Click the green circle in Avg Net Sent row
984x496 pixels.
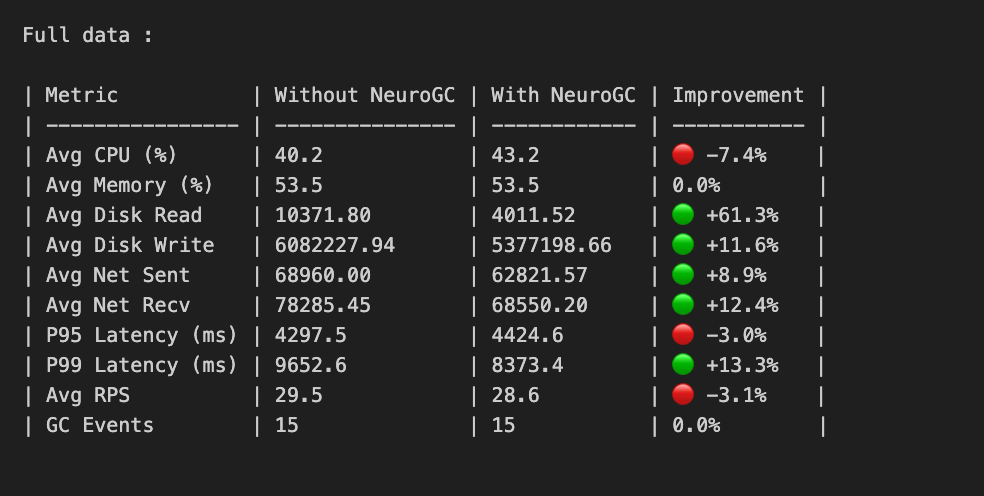(x=683, y=275)
